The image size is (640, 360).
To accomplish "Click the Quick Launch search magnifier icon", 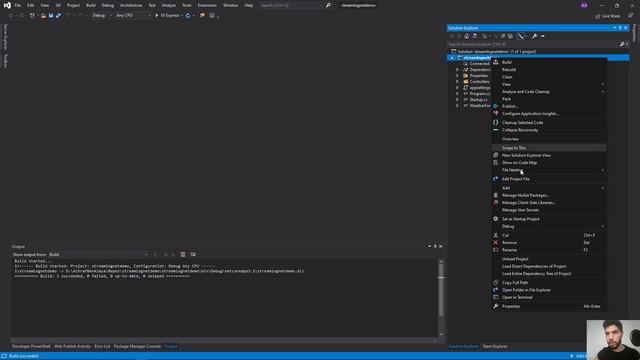I will 328,5.
